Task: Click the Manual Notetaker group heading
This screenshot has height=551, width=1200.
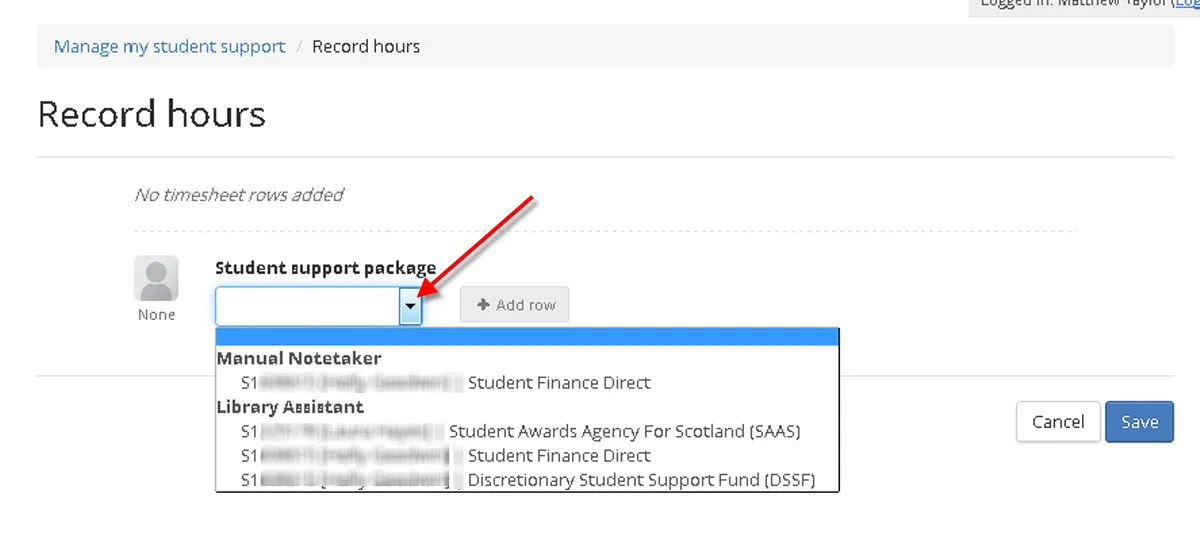Action: coord(299,358)
